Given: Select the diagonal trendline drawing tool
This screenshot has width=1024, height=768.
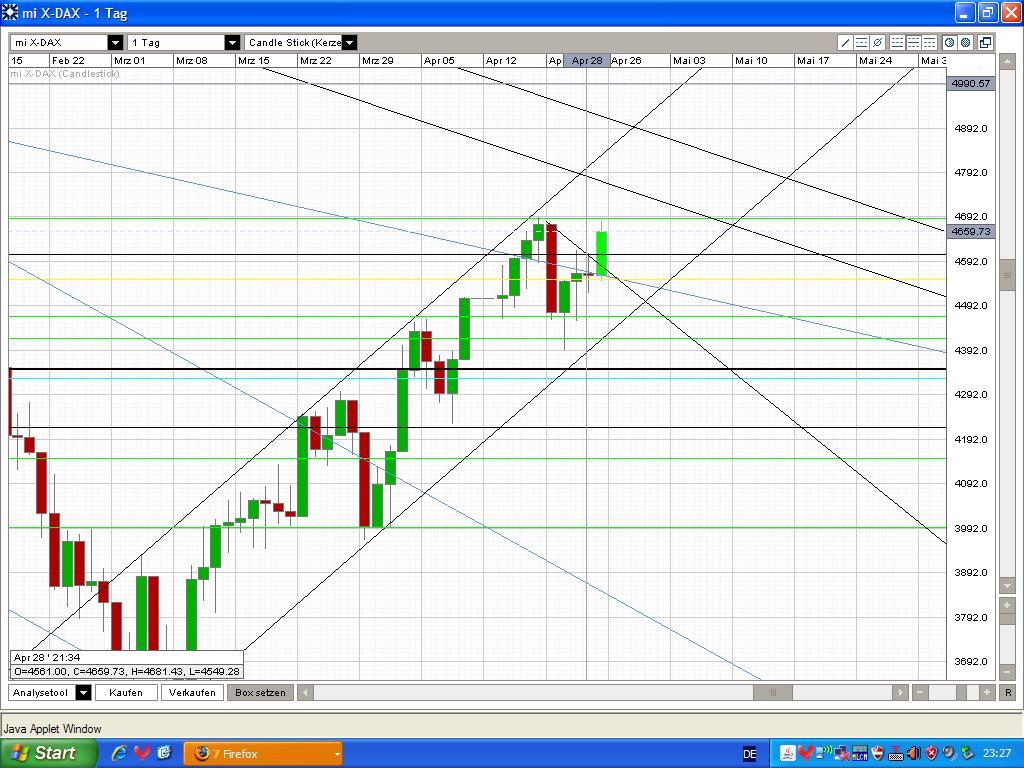Looking at the screenshot, I should click(x=844, y=42).
